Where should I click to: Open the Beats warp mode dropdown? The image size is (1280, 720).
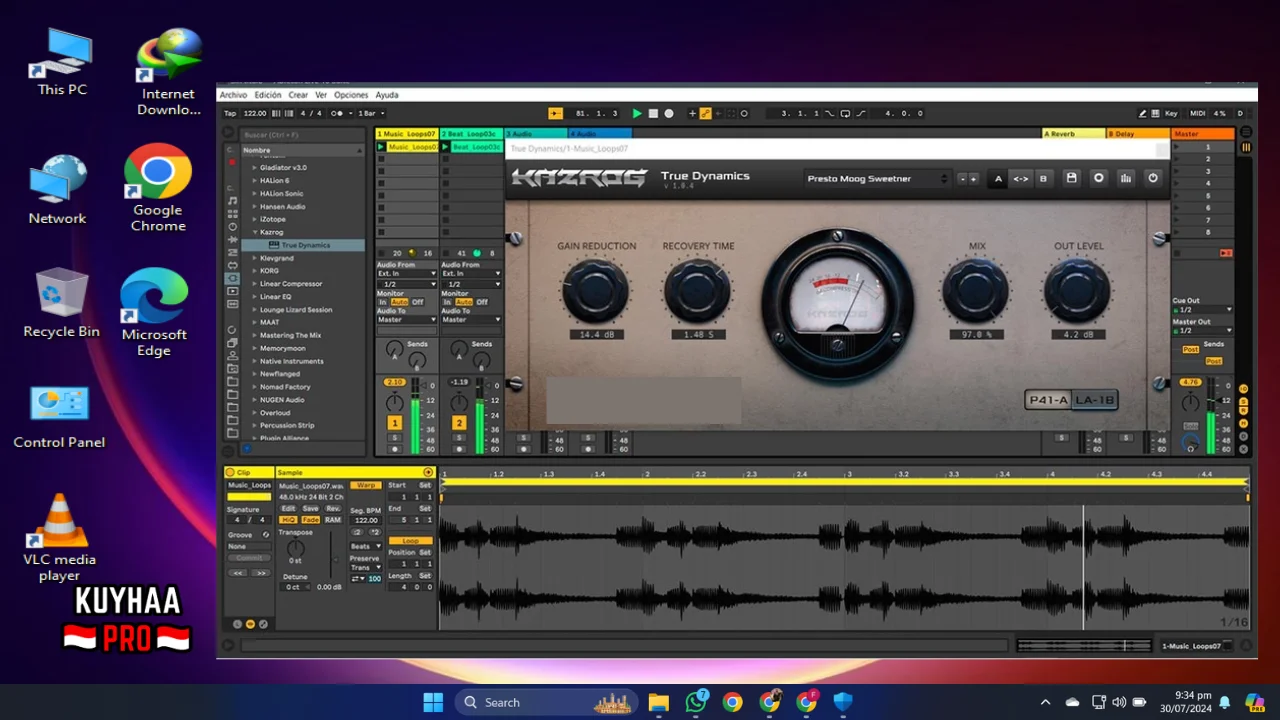pyautogui.click(x=366, y=547)
